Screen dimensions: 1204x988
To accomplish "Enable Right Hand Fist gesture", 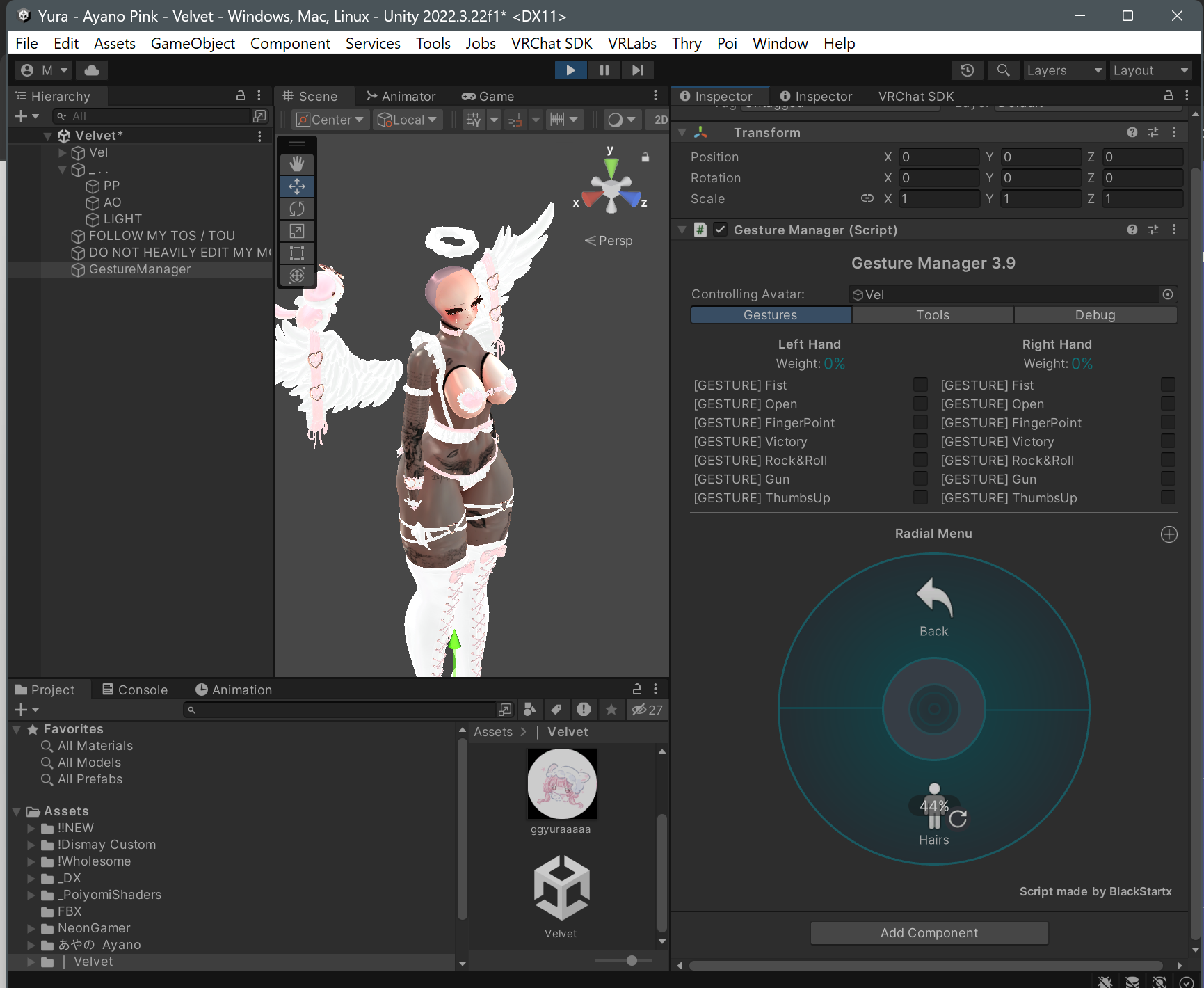I will (x=1168, y=384).
